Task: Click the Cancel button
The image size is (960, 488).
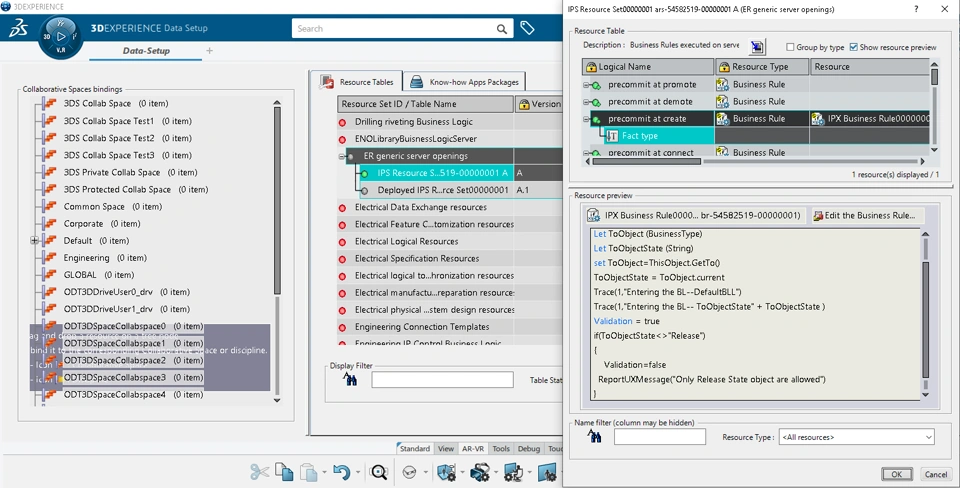Action: pos(936,474)
